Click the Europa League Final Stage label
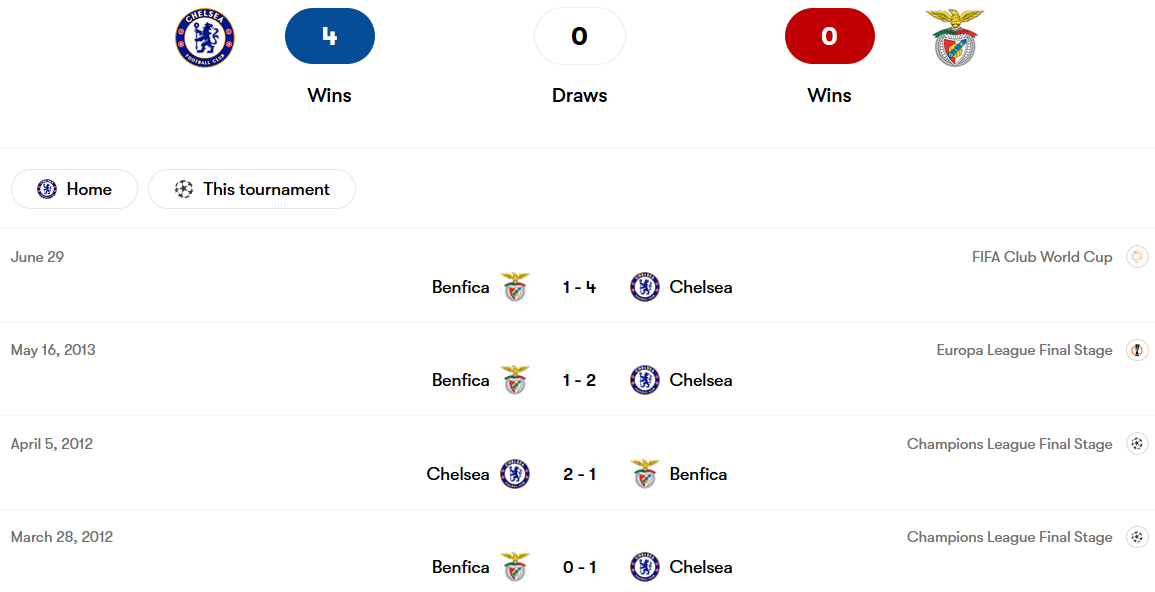Image resolution: width=1155 pixels, height=592 pixels. pyautogui.click(x=1024, y=350)
